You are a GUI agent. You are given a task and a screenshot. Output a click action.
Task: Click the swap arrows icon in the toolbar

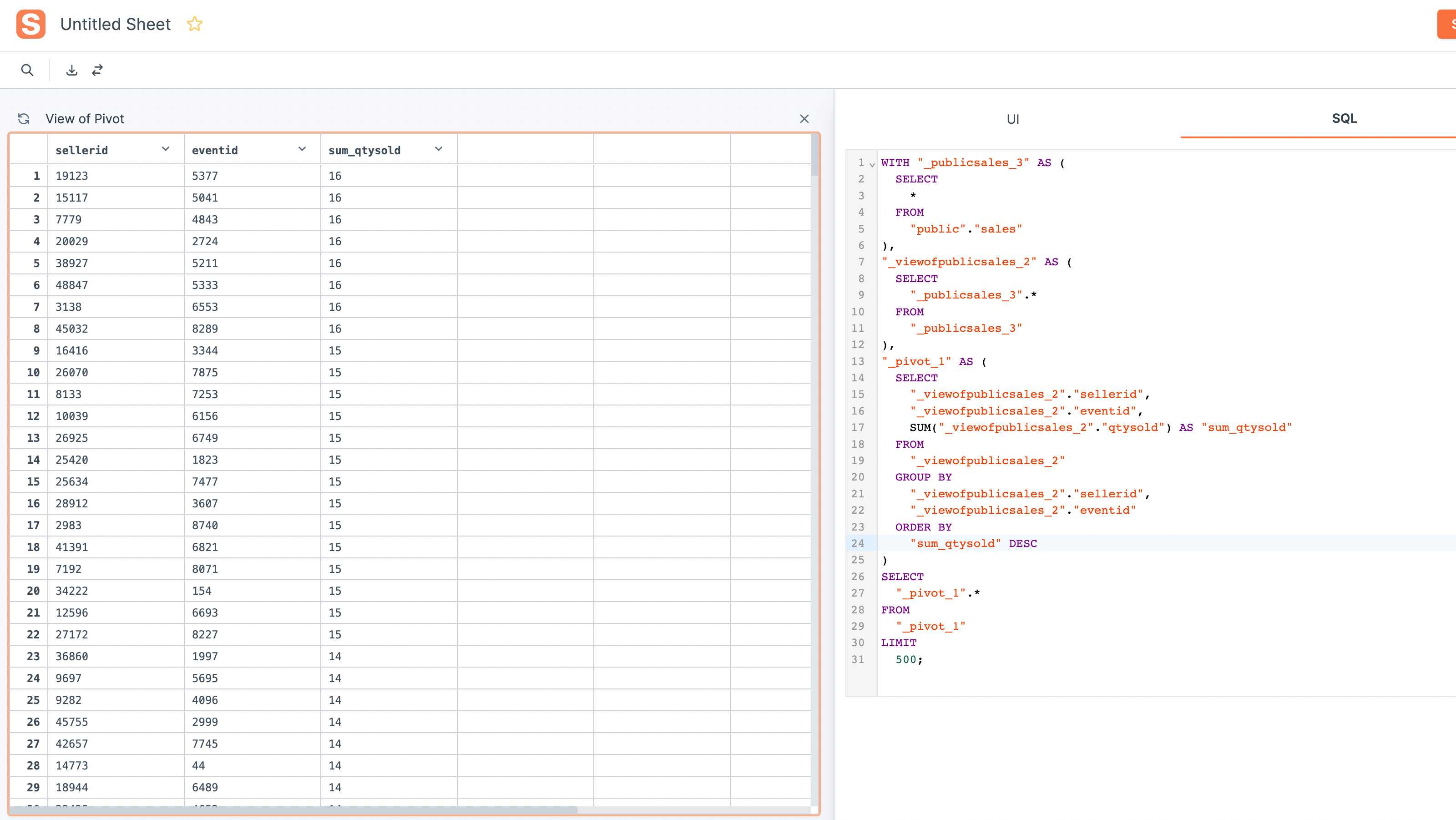98,70
